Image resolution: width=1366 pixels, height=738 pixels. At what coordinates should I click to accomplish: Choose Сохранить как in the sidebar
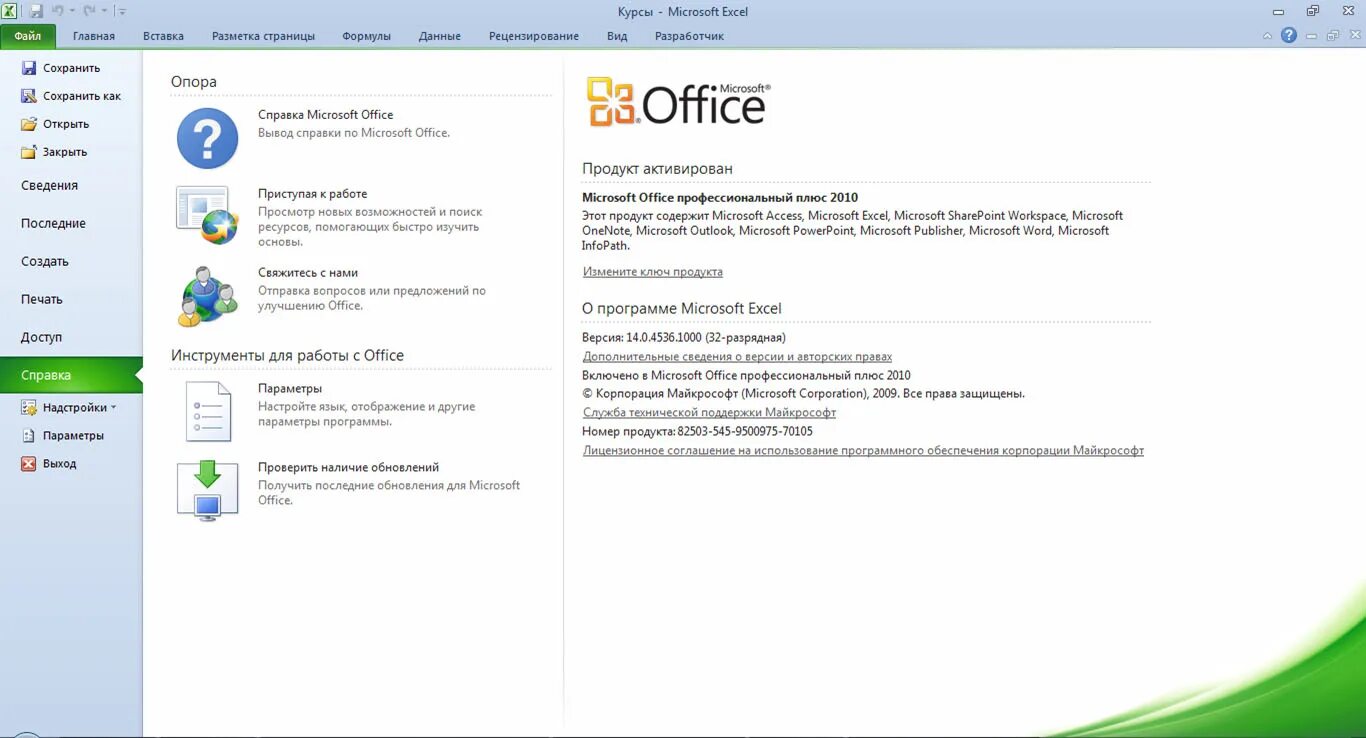[x=71, y=96]
